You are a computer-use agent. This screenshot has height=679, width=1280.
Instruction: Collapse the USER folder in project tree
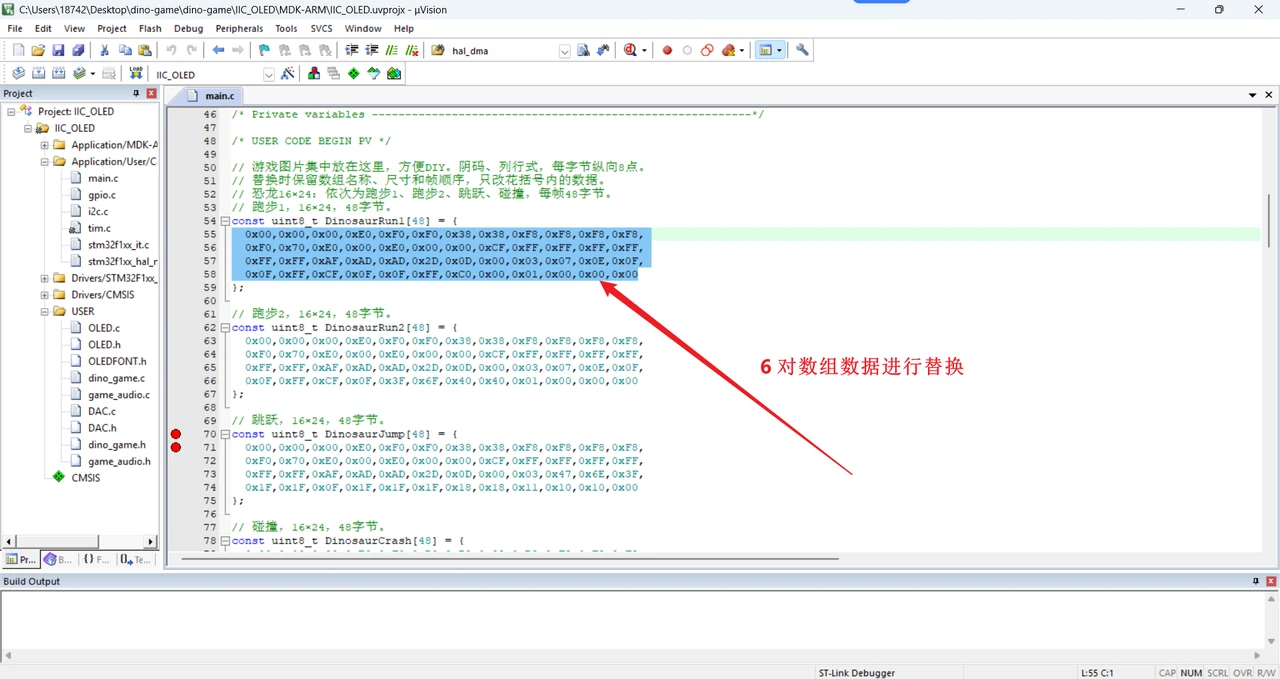tap(45, 311)
